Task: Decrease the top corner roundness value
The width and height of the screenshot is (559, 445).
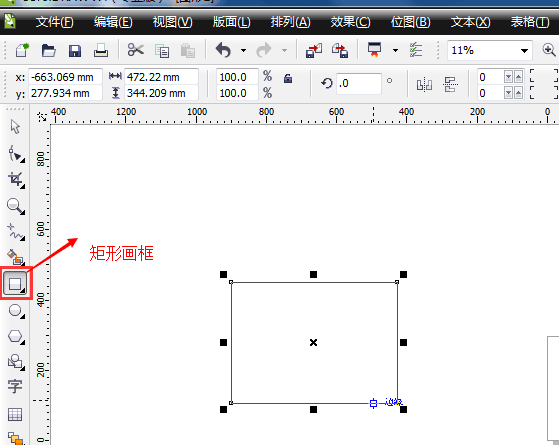Action: pyautogui.click(x=509, y=77)
